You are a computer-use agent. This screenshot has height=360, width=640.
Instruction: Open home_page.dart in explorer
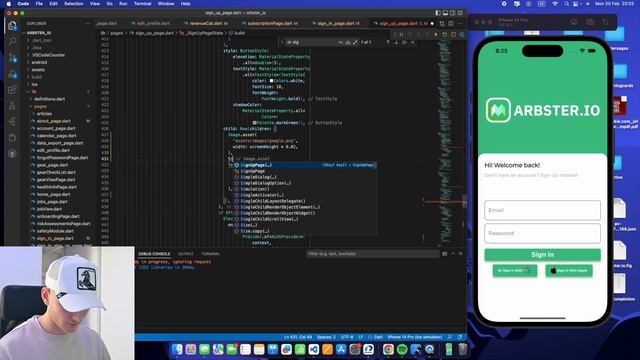tap(52, 195)
